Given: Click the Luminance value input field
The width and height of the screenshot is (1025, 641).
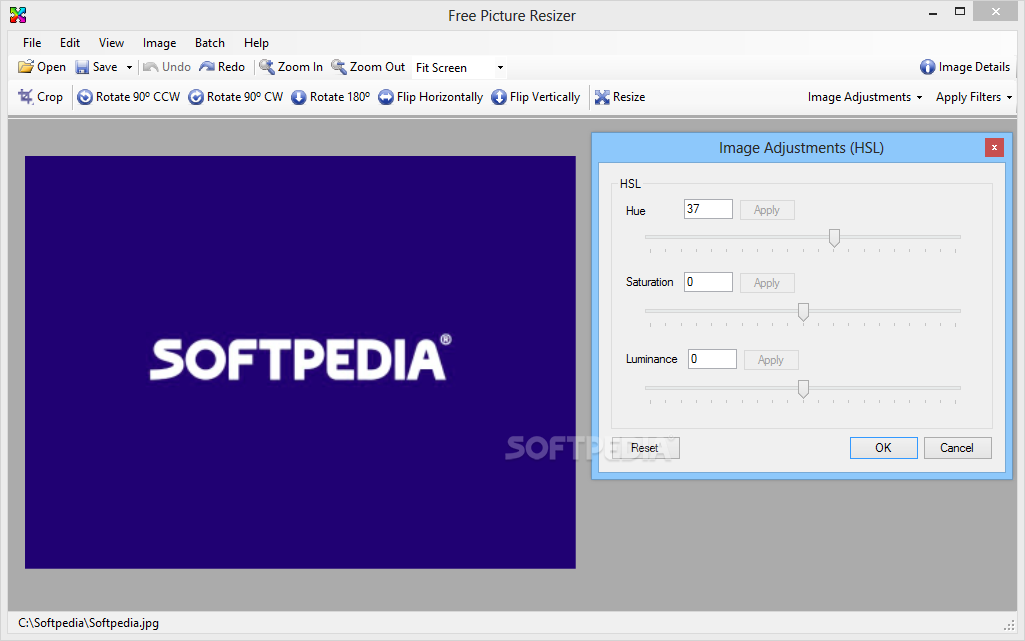Looking at the screenshot, I should 712,359.
